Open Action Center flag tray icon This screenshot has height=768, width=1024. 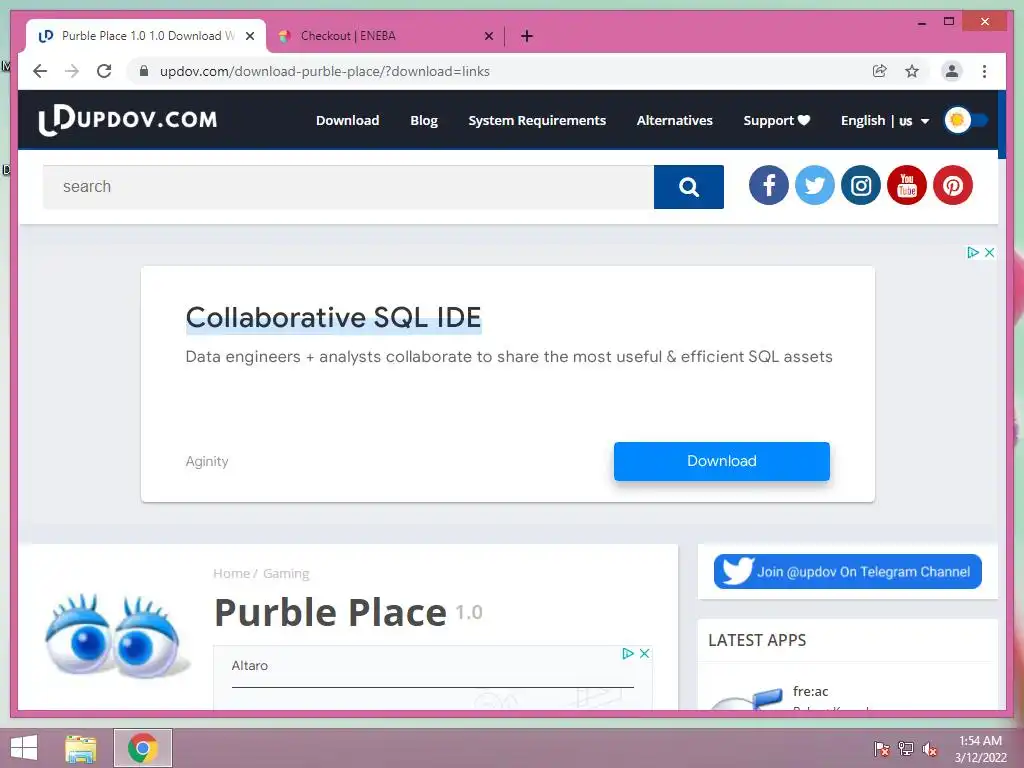pyautogui.click(x=881, y=749)
